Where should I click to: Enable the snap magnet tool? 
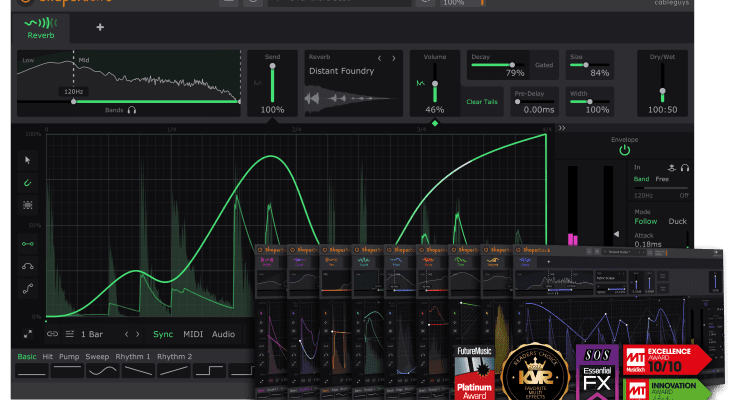pos(27,182)
